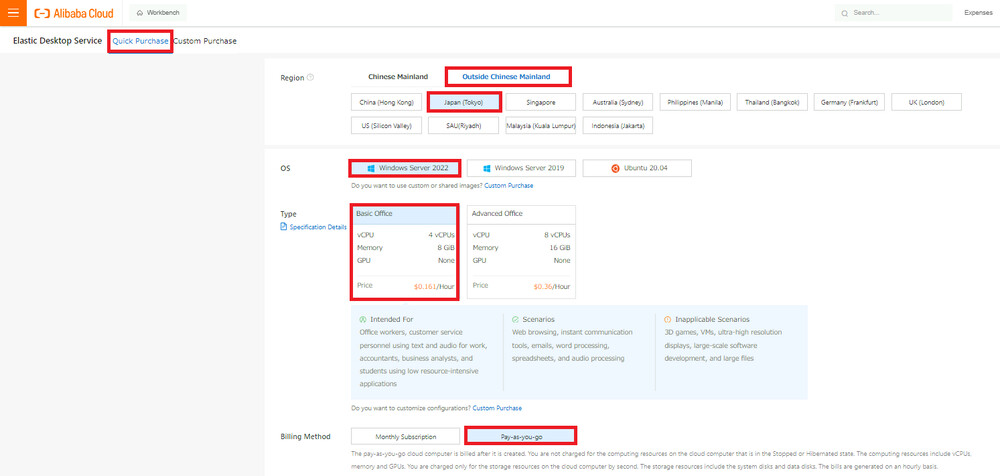Click Custom Purchase link for customizing configurations

point(496,408)
